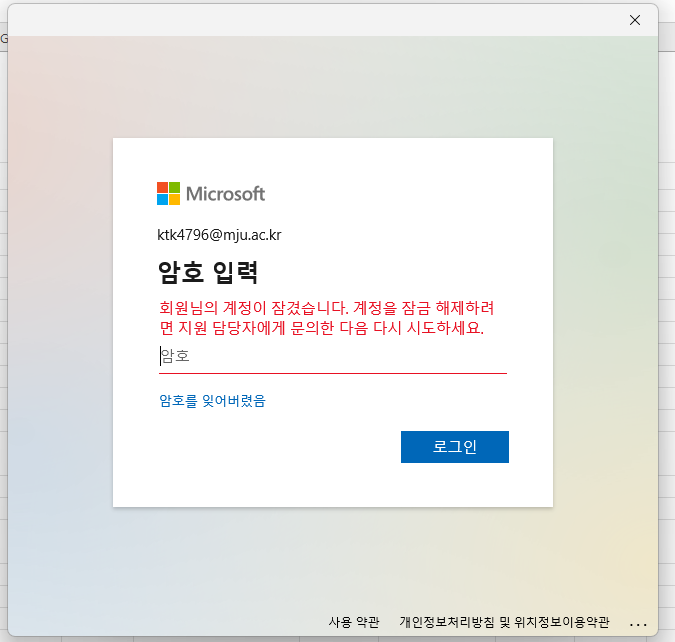Click the 암호 password input field
This screenshot has width=675, height=642.
pos(333,357)
